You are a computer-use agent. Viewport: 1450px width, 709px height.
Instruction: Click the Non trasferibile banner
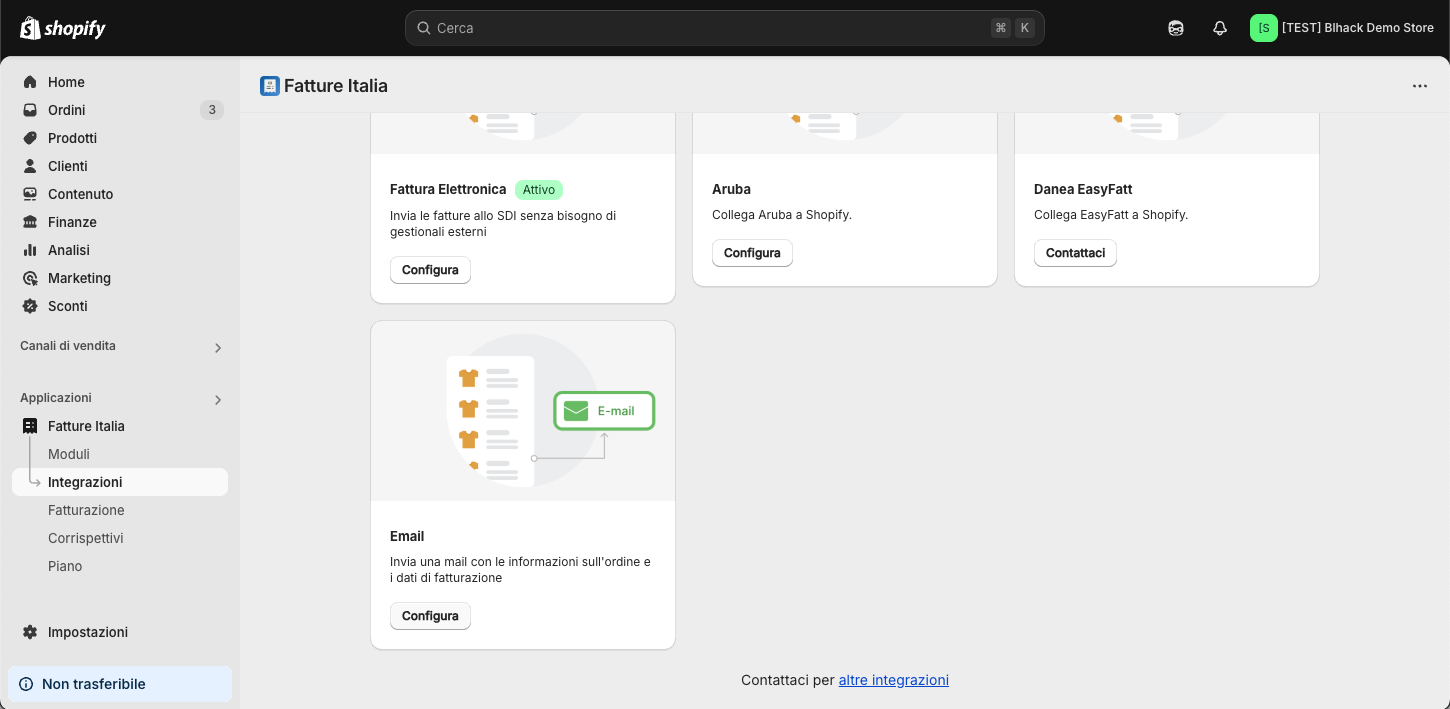click(120, 684)
